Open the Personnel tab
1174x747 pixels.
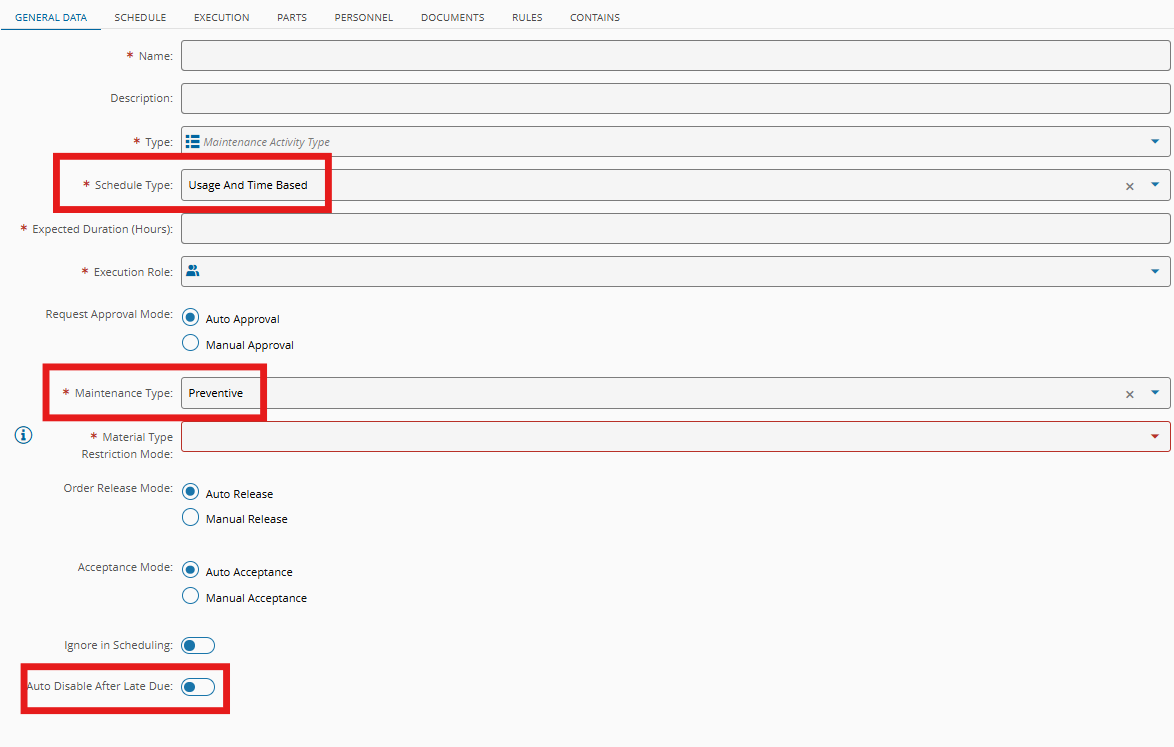tap(364, 17)
